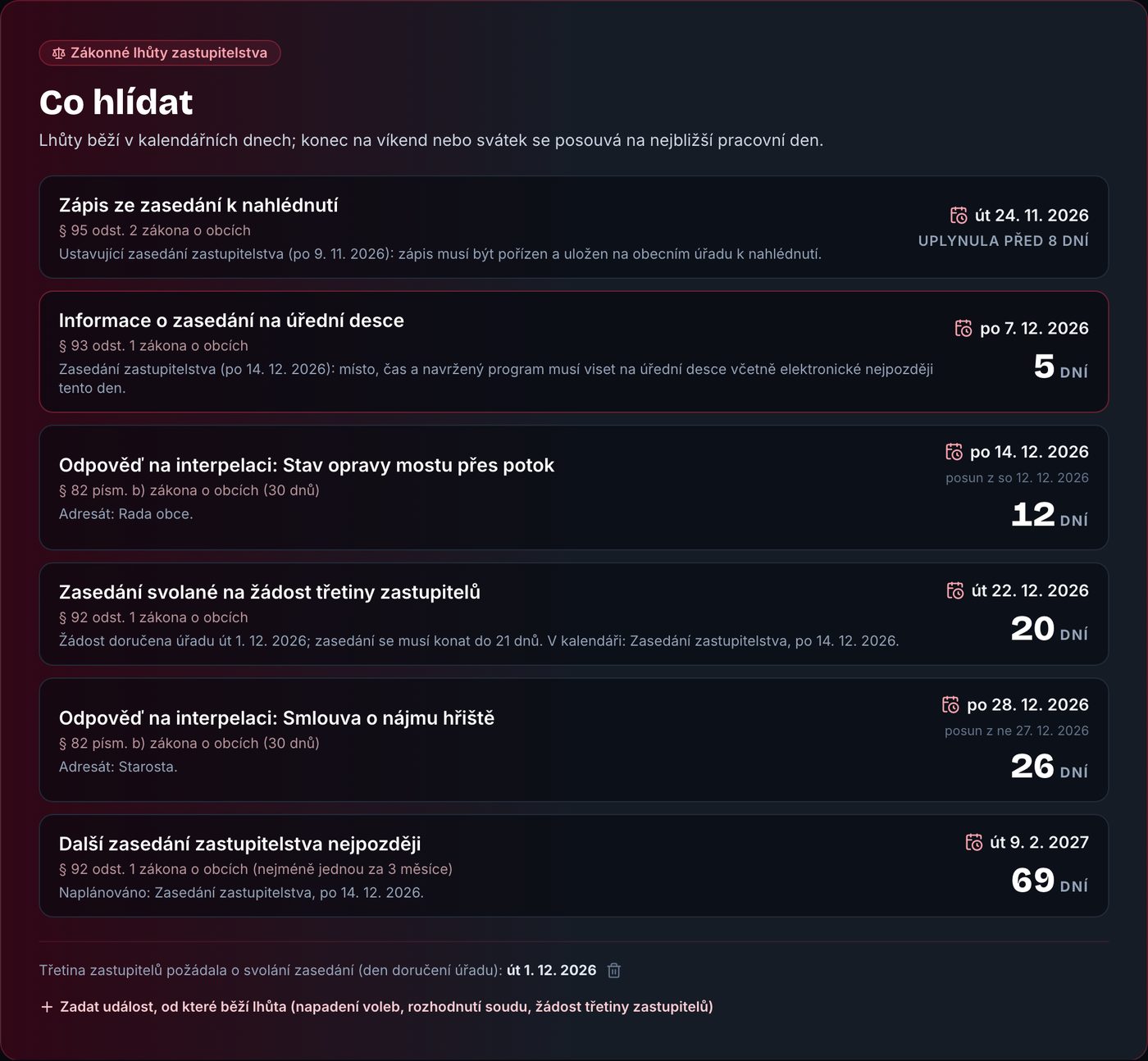Click the UPLYNULA PŘED 8 DNÍ status
Viewport: 1148px width, 1061px height.
[1004, 241]
